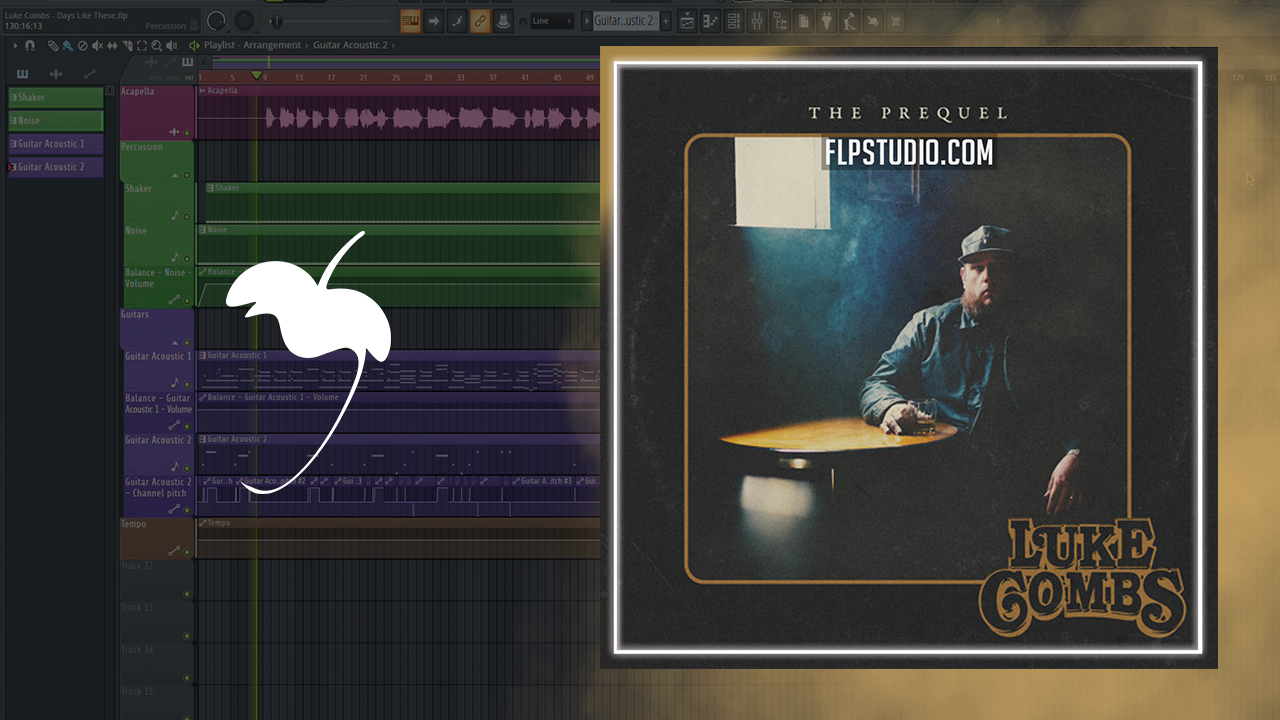Select the Guitar Acoustic 1 pattern

coord(55,144)
